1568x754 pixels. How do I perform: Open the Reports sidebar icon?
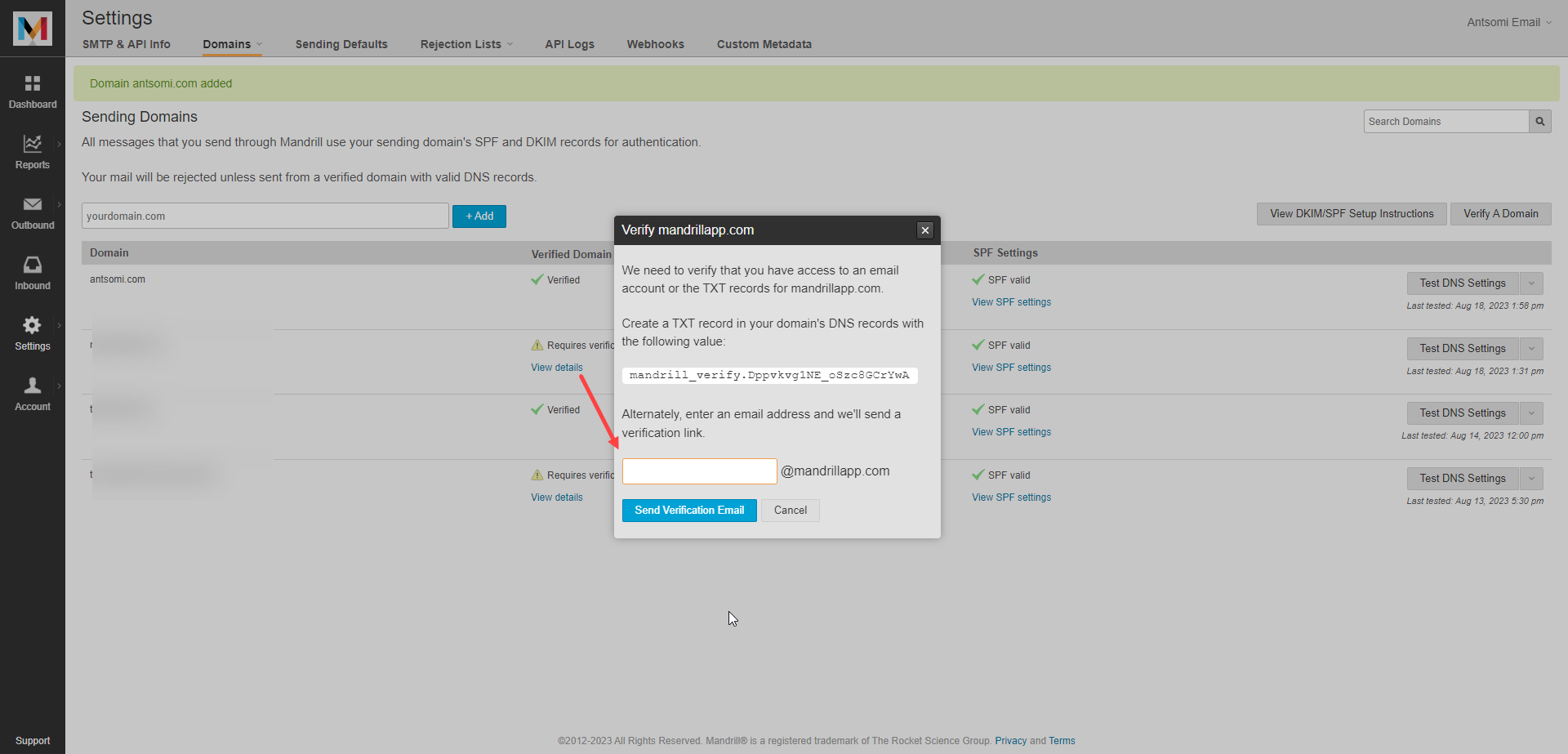coord(33,144)
